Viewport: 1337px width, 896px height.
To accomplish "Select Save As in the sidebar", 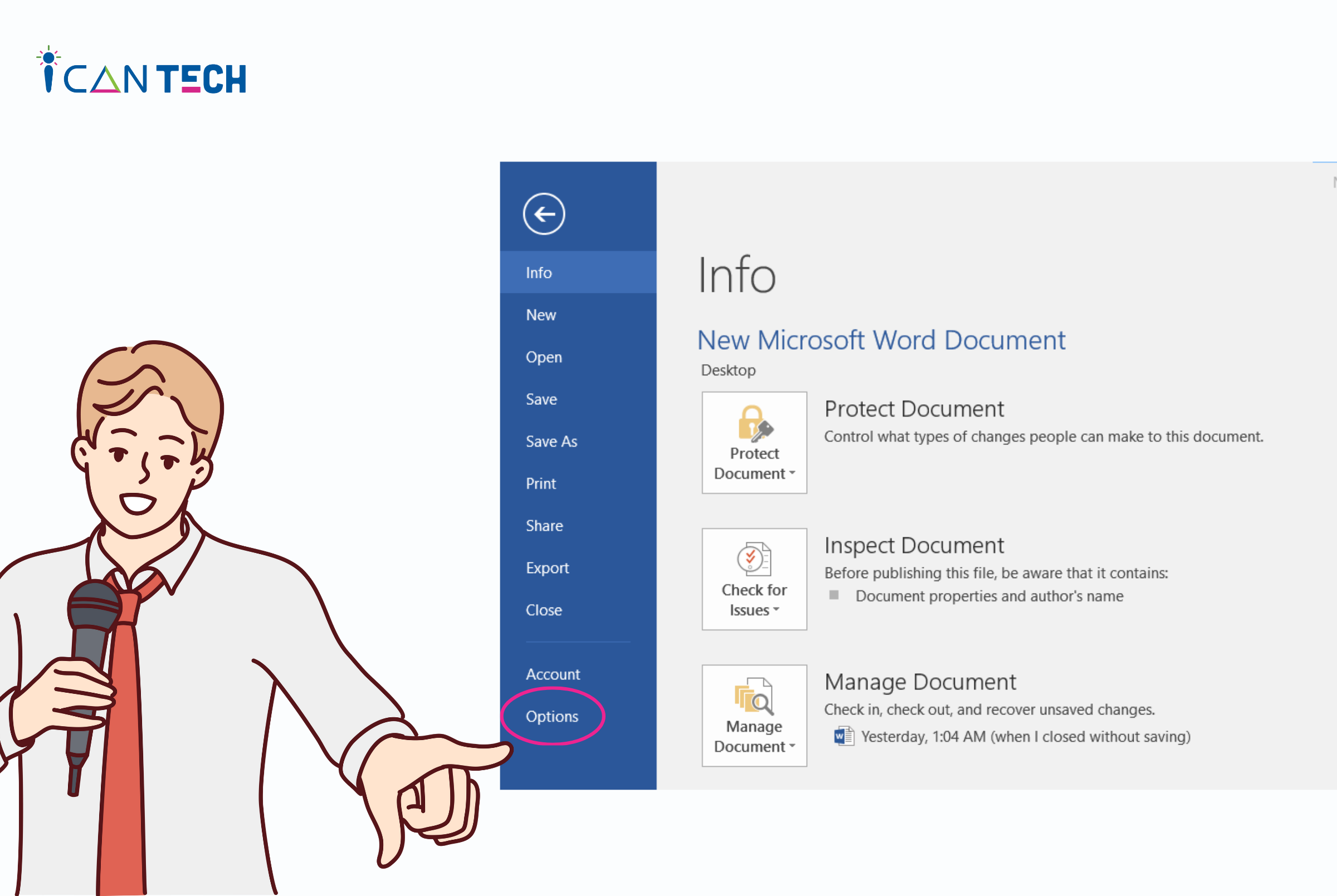I will (x=578, y=442).
